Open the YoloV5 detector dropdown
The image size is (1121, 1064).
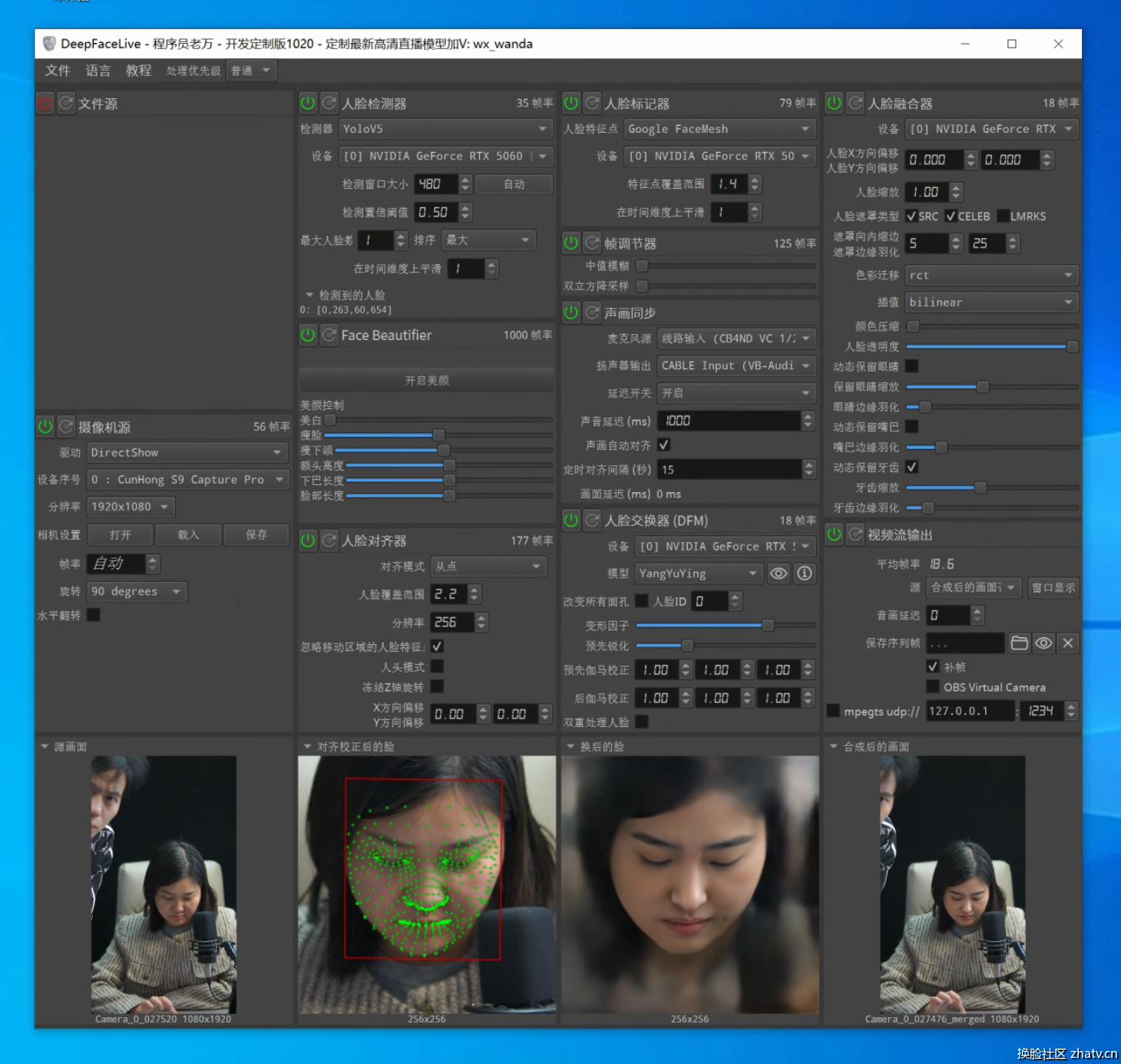point(445,129)
